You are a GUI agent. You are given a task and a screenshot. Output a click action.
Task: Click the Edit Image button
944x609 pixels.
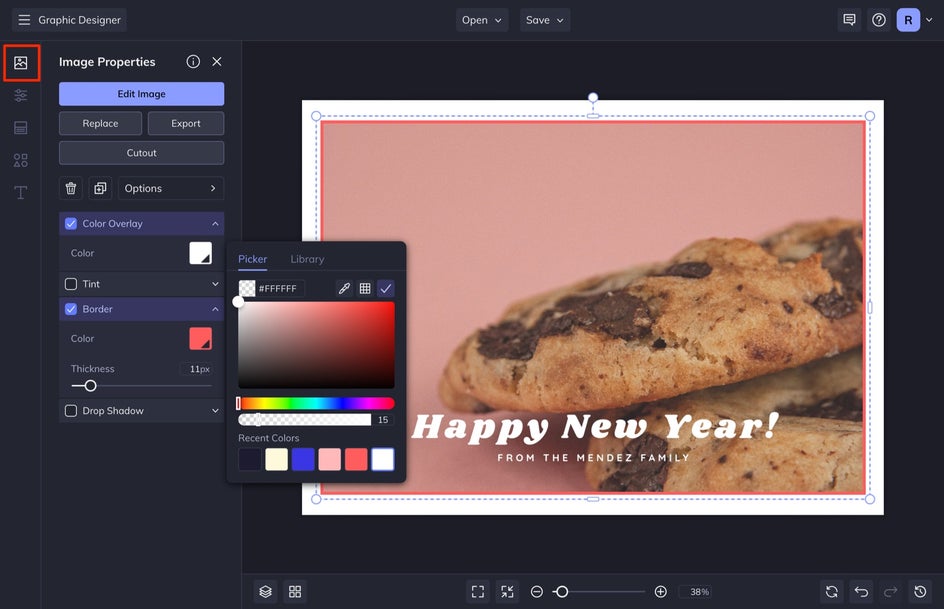click(141, 94)
